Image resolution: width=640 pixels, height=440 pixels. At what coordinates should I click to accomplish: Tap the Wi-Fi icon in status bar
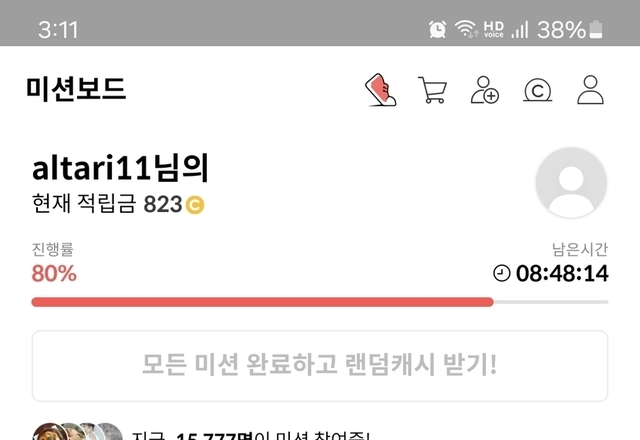click(466, 29)
